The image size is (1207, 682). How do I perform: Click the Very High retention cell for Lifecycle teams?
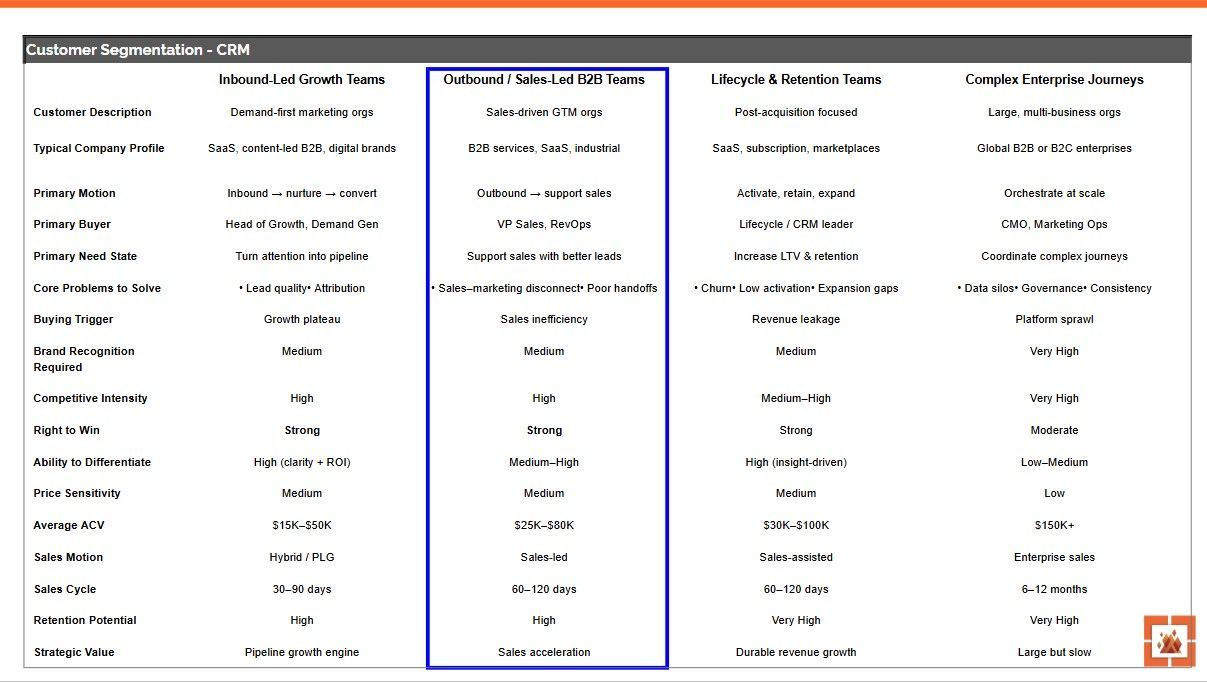[795, 620]
